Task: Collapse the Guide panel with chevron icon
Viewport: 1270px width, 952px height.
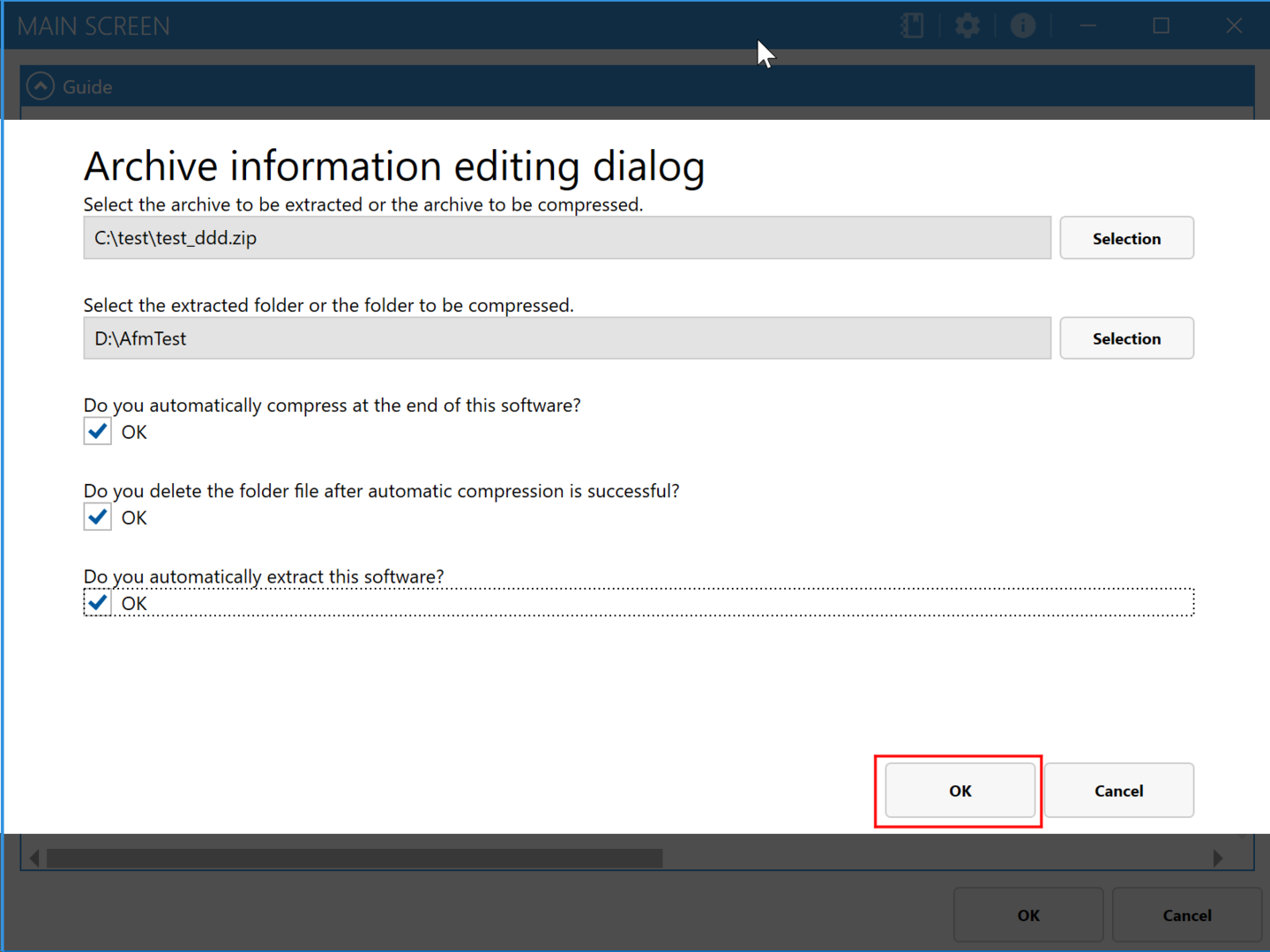Action: (41, 86)
